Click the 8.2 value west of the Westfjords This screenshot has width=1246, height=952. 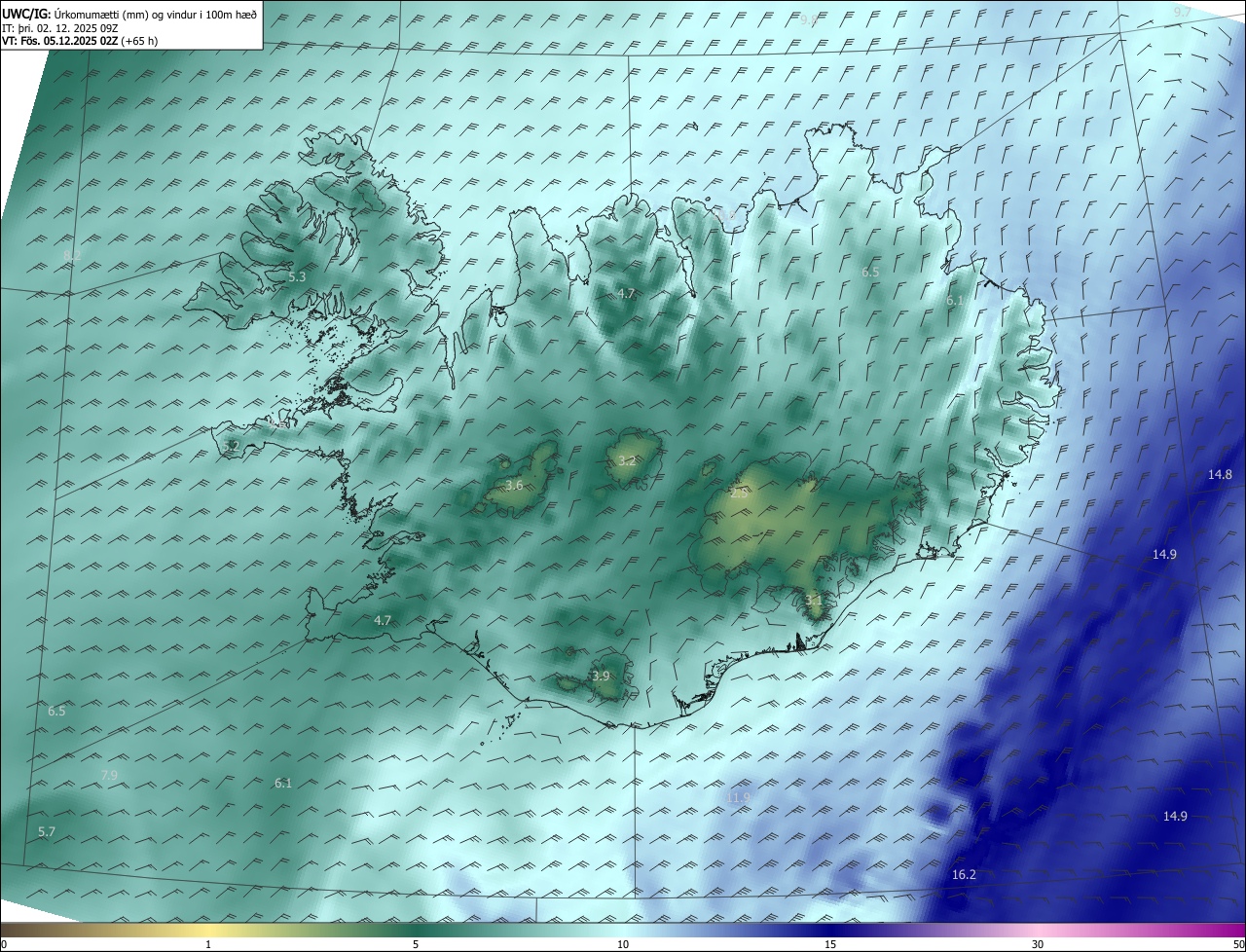(72, 255)
